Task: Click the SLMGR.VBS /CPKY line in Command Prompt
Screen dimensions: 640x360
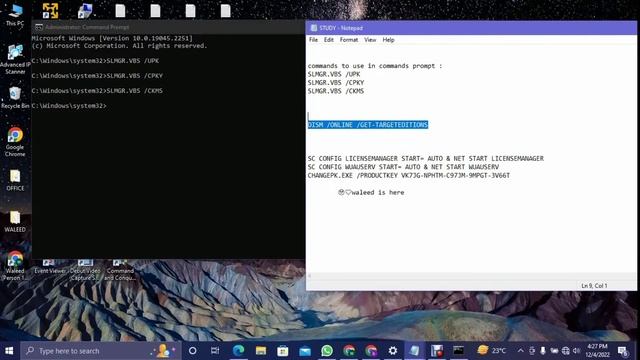Action: [97, 76]
